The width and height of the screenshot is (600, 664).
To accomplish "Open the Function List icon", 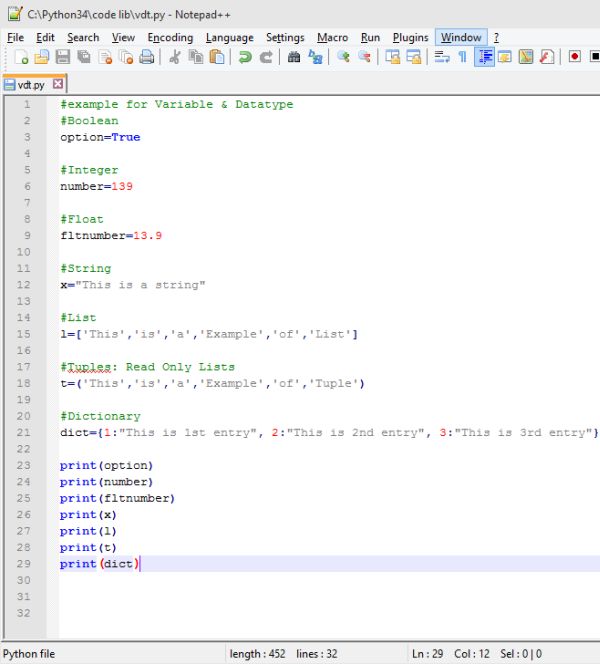I will pyautogui.click(x=547, y=56).
